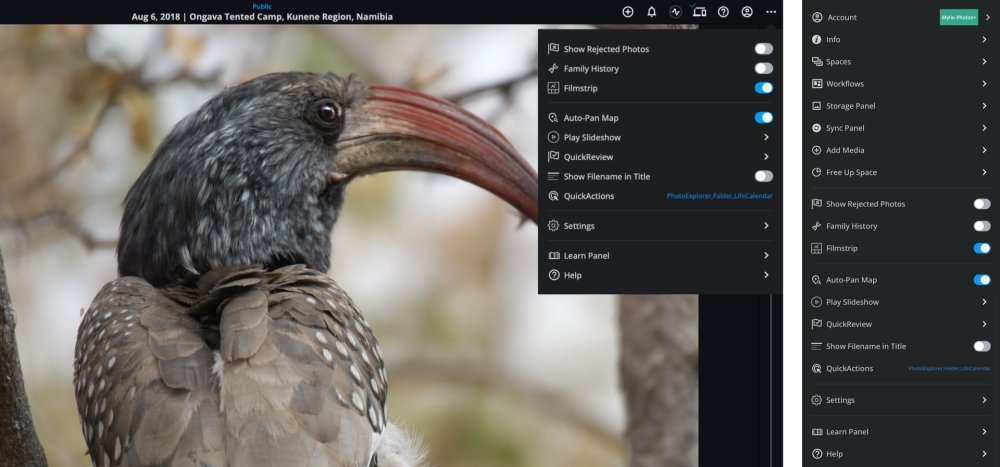
Task: Click the Family History icon in popup menu
Action: [x=553, y=68]
